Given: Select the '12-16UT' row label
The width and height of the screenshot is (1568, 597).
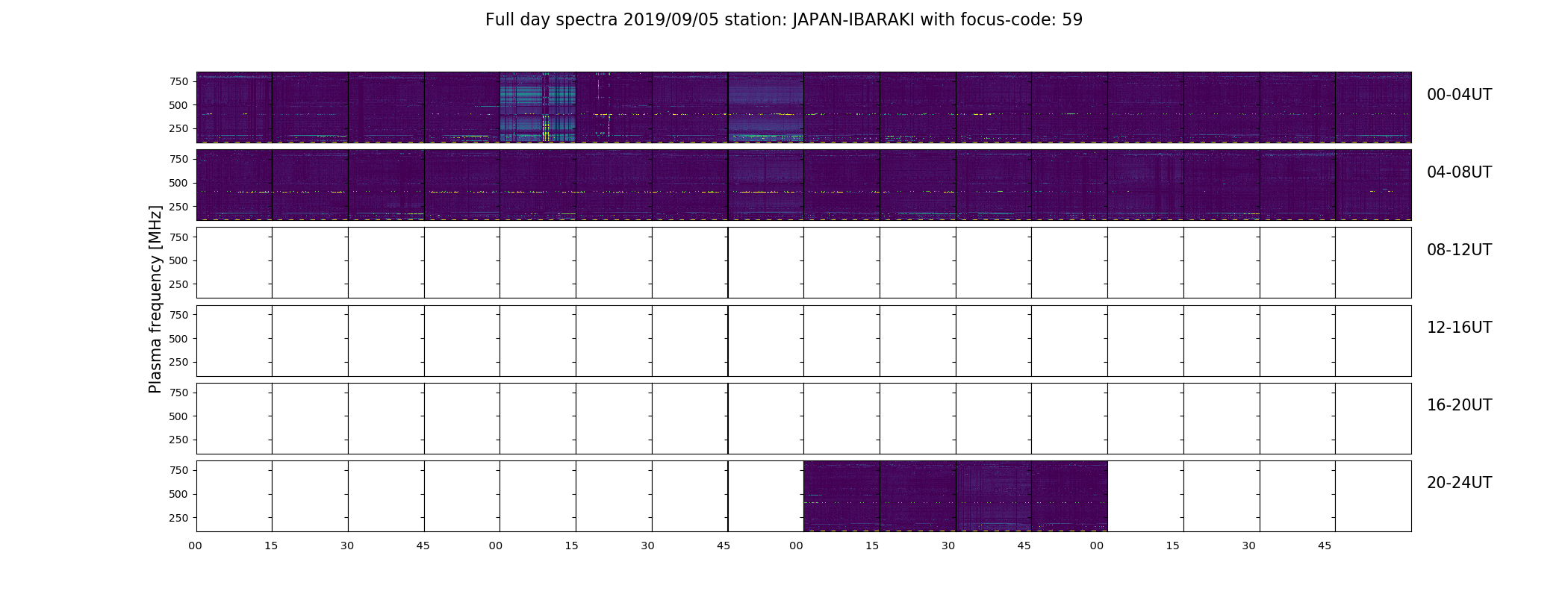Looking at the screenshot, I should (1459, 328).
